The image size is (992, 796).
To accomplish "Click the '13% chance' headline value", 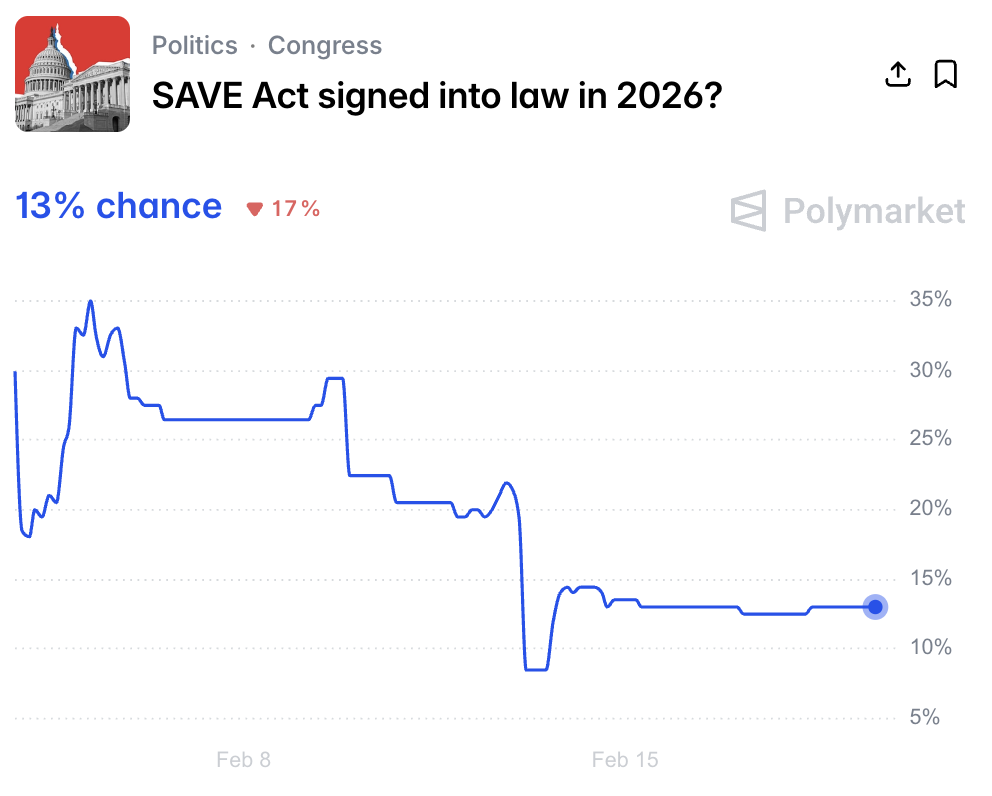I will (x=119, y=206).
